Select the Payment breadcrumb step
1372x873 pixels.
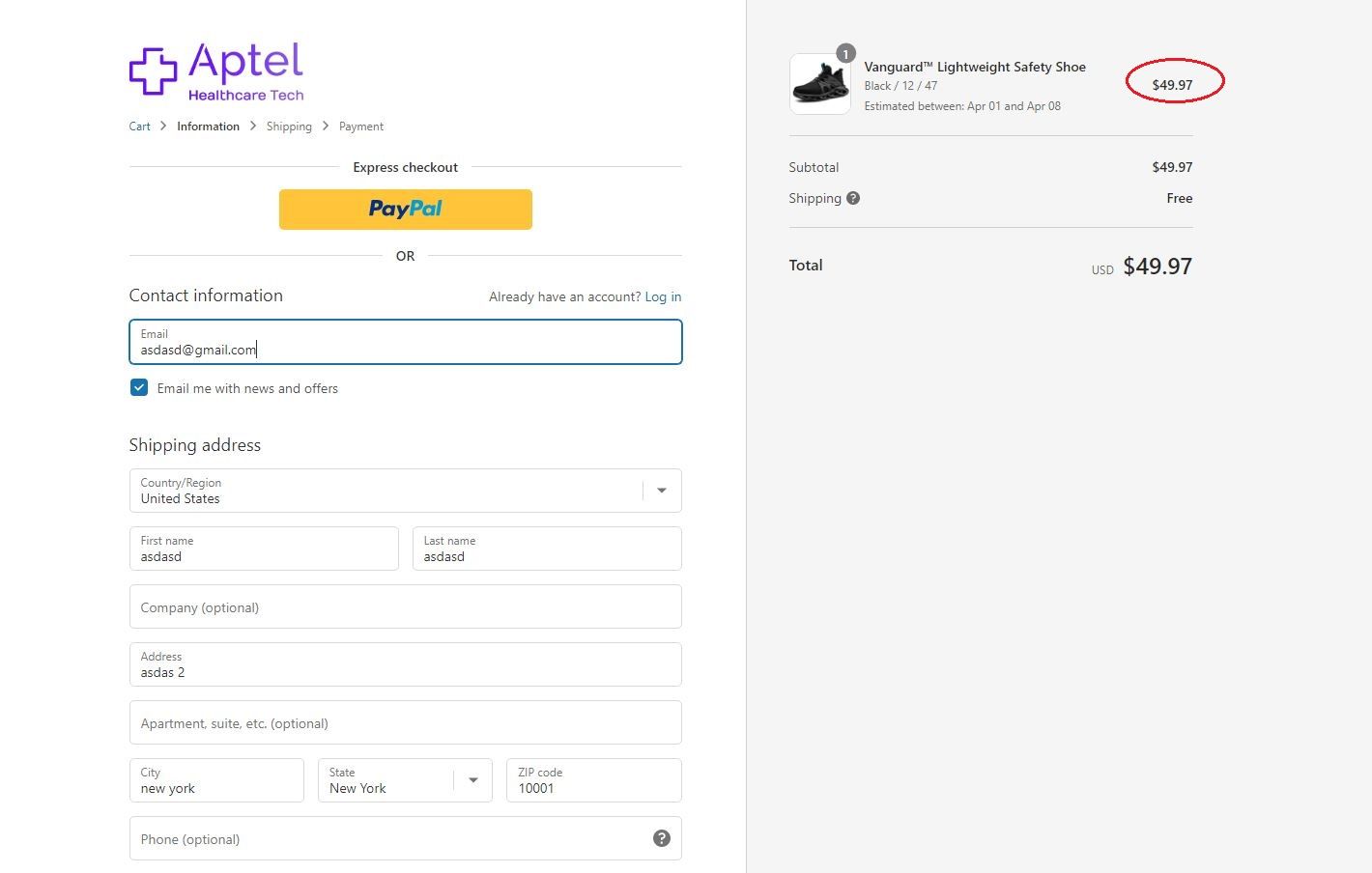pos(361,127)
